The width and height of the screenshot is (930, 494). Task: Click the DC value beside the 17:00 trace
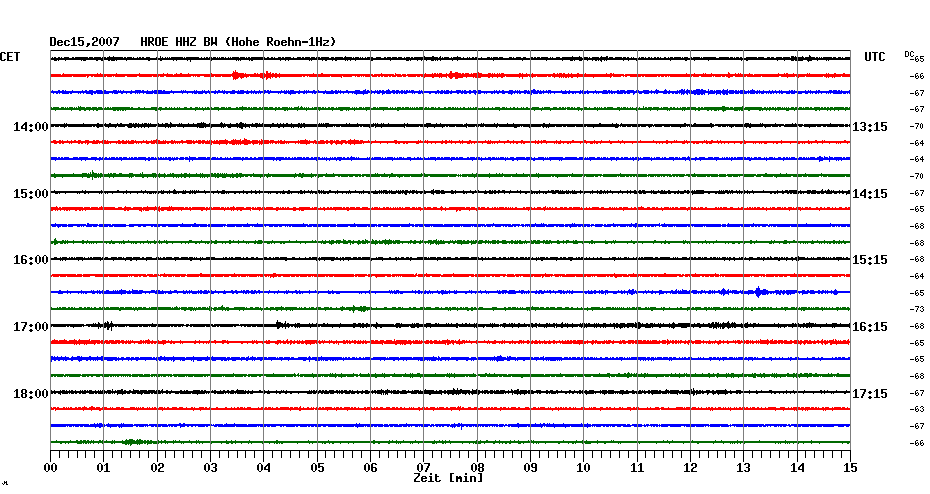(x=917, y=326)
